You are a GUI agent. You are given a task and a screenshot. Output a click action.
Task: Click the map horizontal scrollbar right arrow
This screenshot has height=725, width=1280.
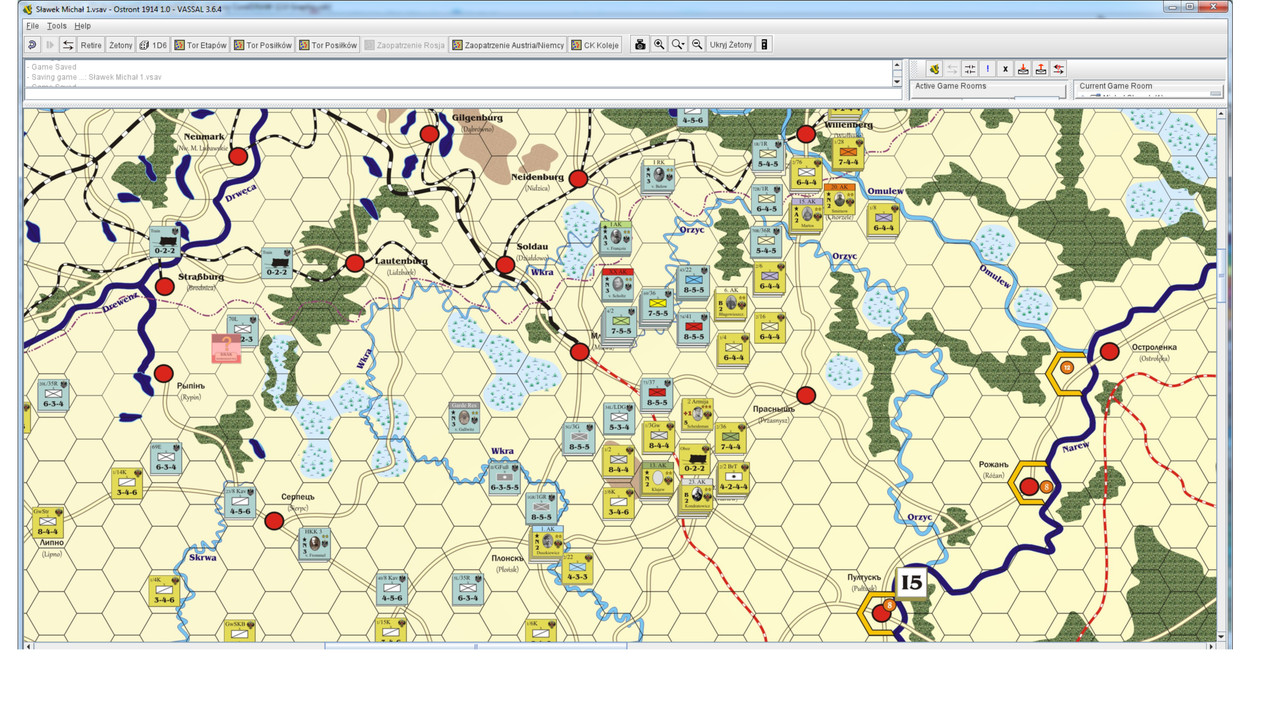point(1211,647)
